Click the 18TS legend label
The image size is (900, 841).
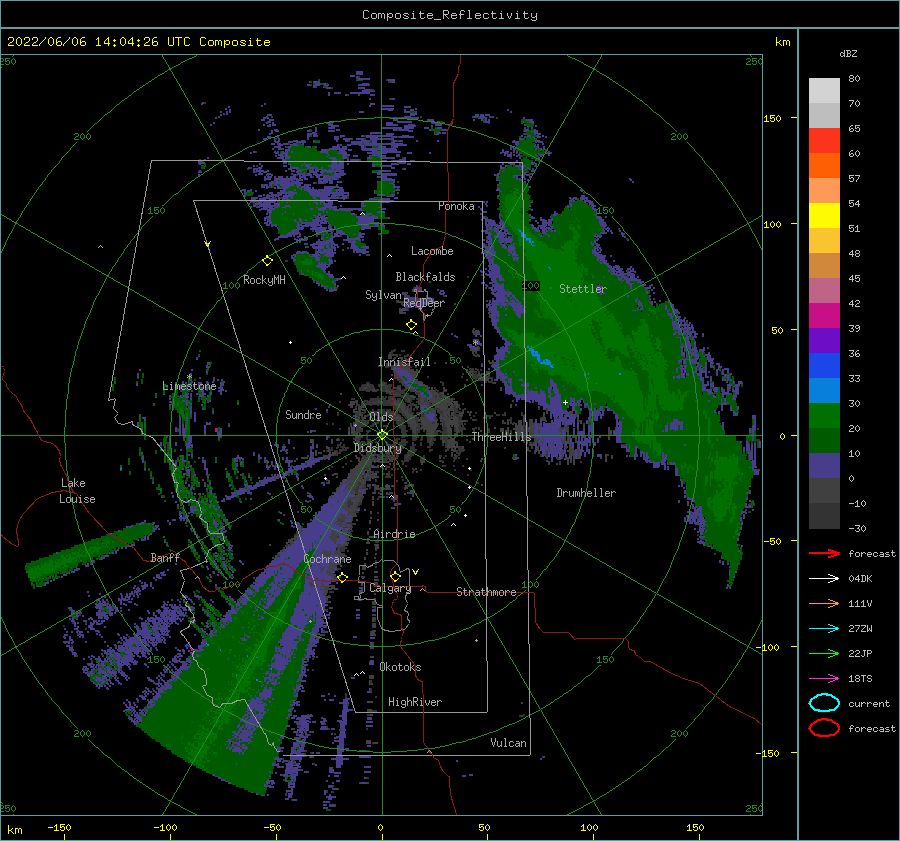coord(860,679)
